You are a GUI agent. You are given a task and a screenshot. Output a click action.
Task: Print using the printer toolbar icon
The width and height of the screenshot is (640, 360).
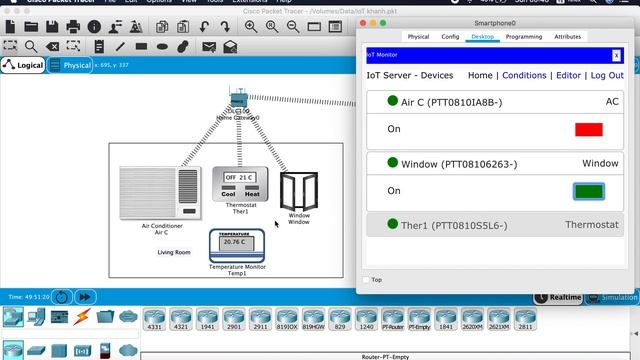[x=73, y=27]
